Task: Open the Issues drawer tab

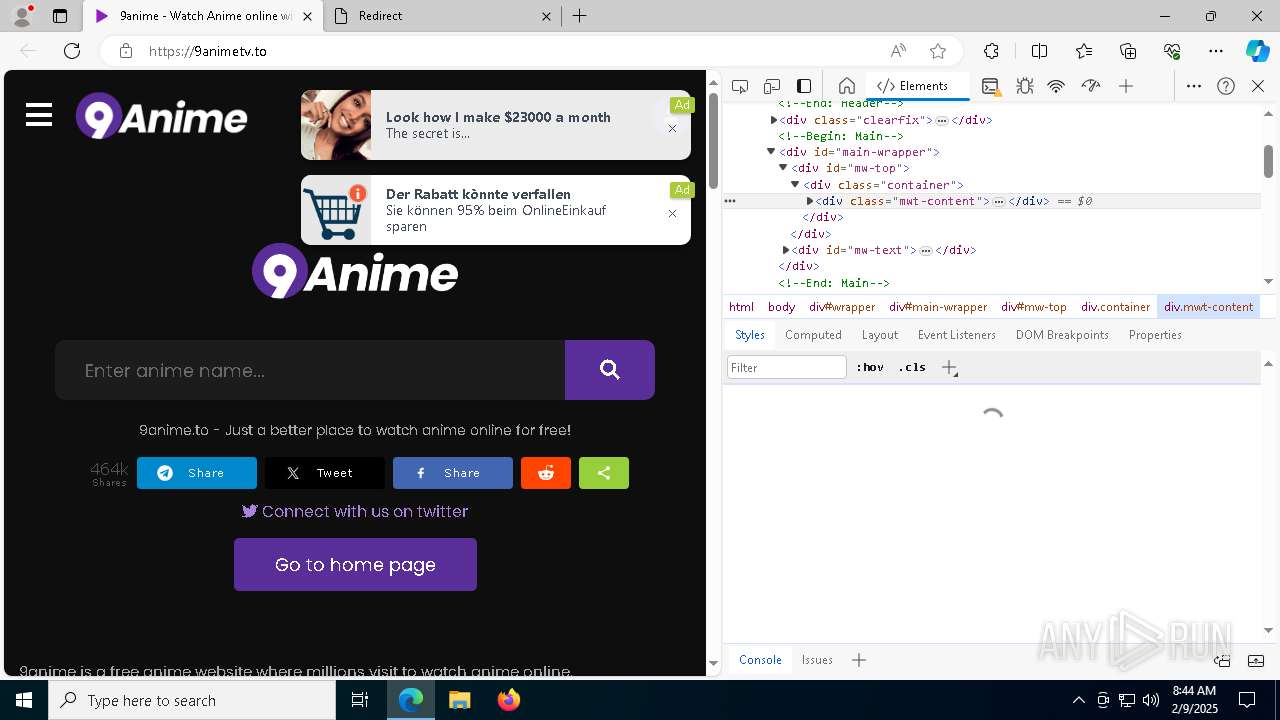Action: coord(817,660)
